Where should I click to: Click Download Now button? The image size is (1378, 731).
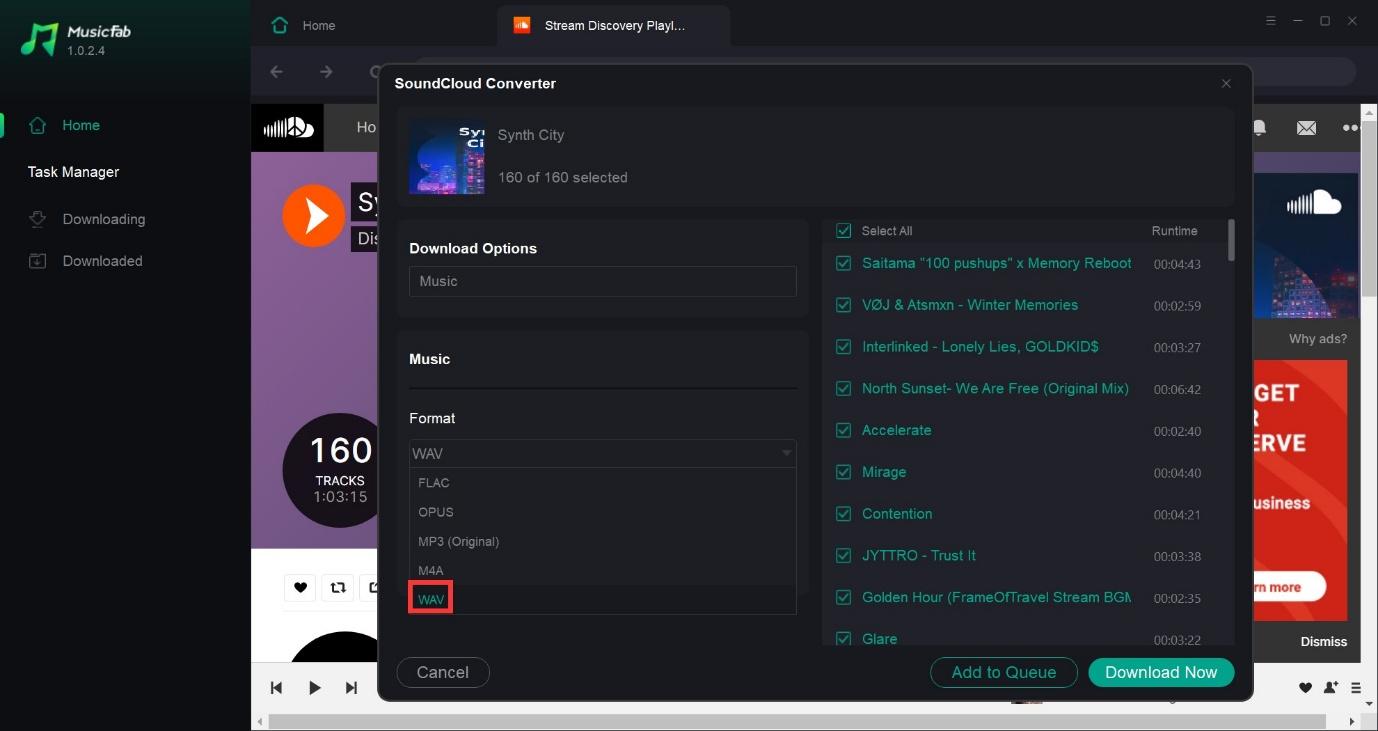1161,672
